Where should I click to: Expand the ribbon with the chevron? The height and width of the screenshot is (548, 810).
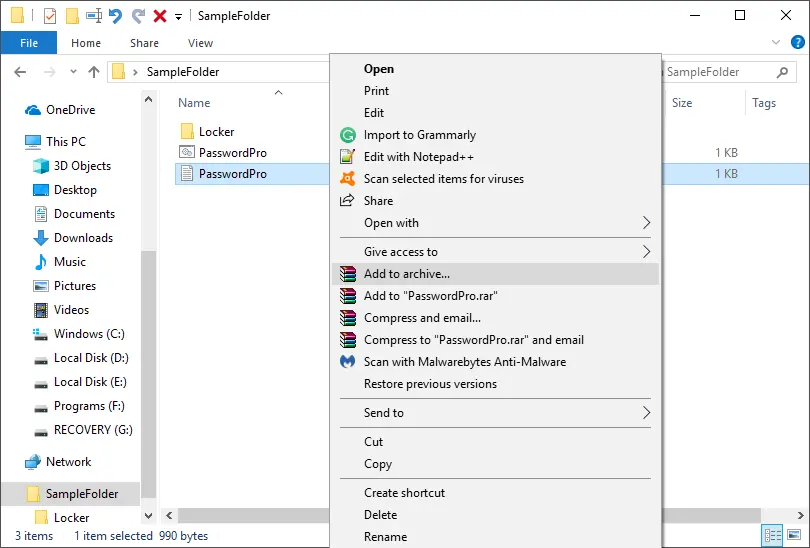[777, 43]
